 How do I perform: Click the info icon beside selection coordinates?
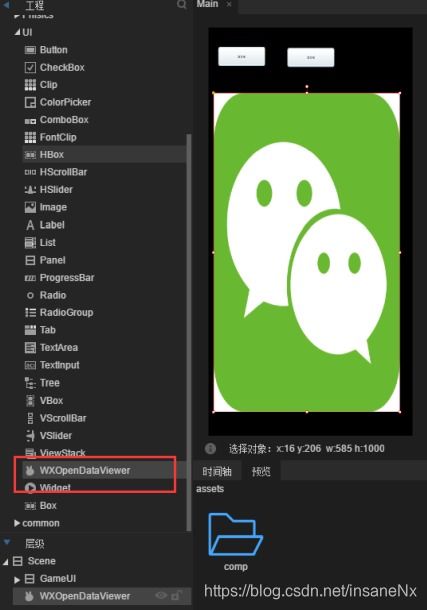[210, 449]
